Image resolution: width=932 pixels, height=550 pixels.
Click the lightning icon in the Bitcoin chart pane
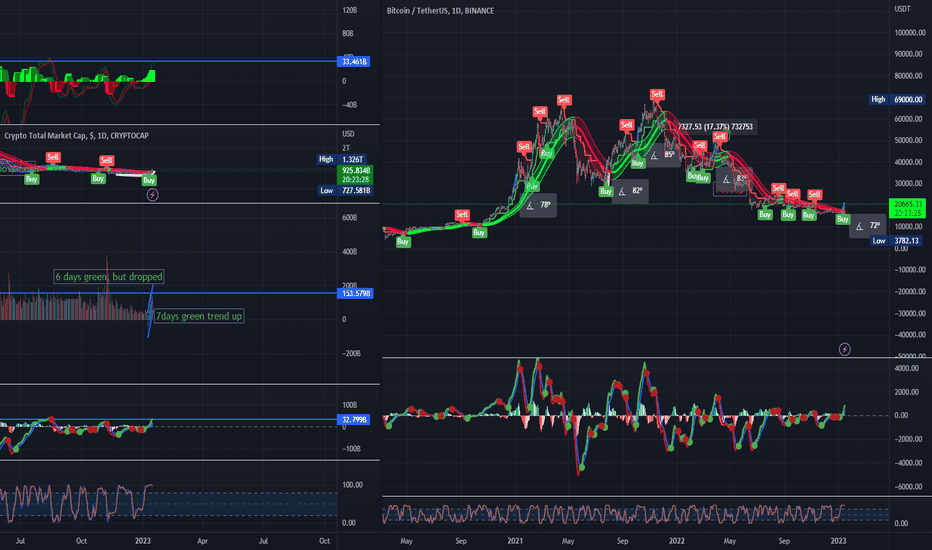pyautogui.click(x=844, y=349)
